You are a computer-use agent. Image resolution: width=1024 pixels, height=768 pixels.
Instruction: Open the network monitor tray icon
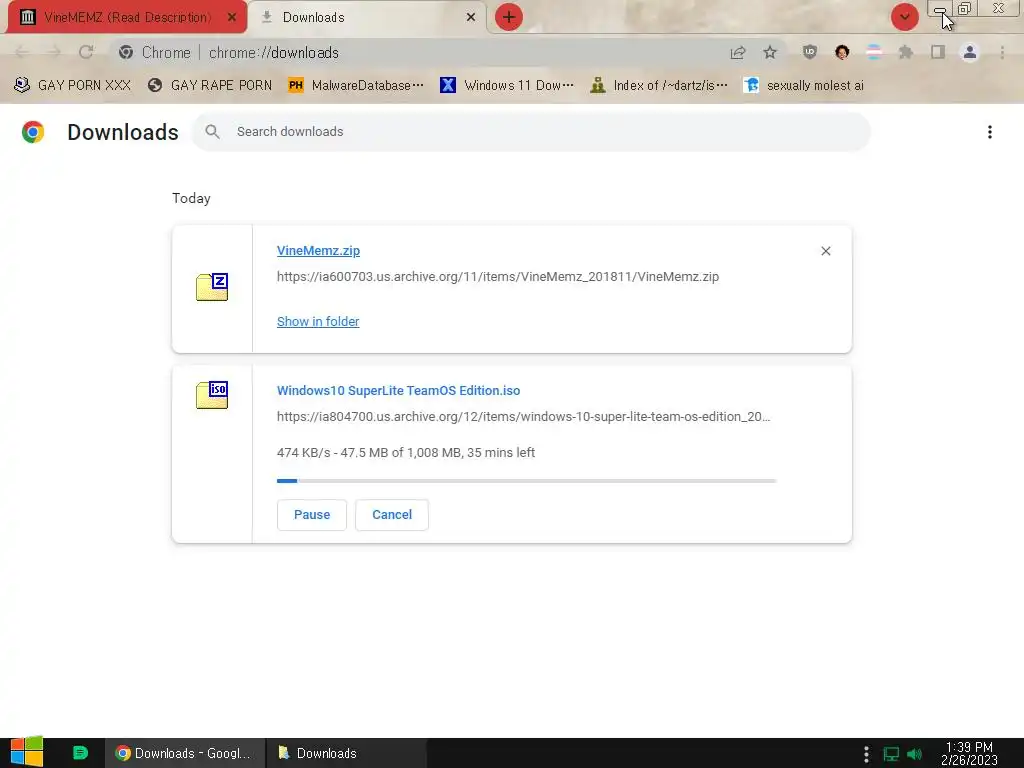pyautogui.click(x=891, y=754)
